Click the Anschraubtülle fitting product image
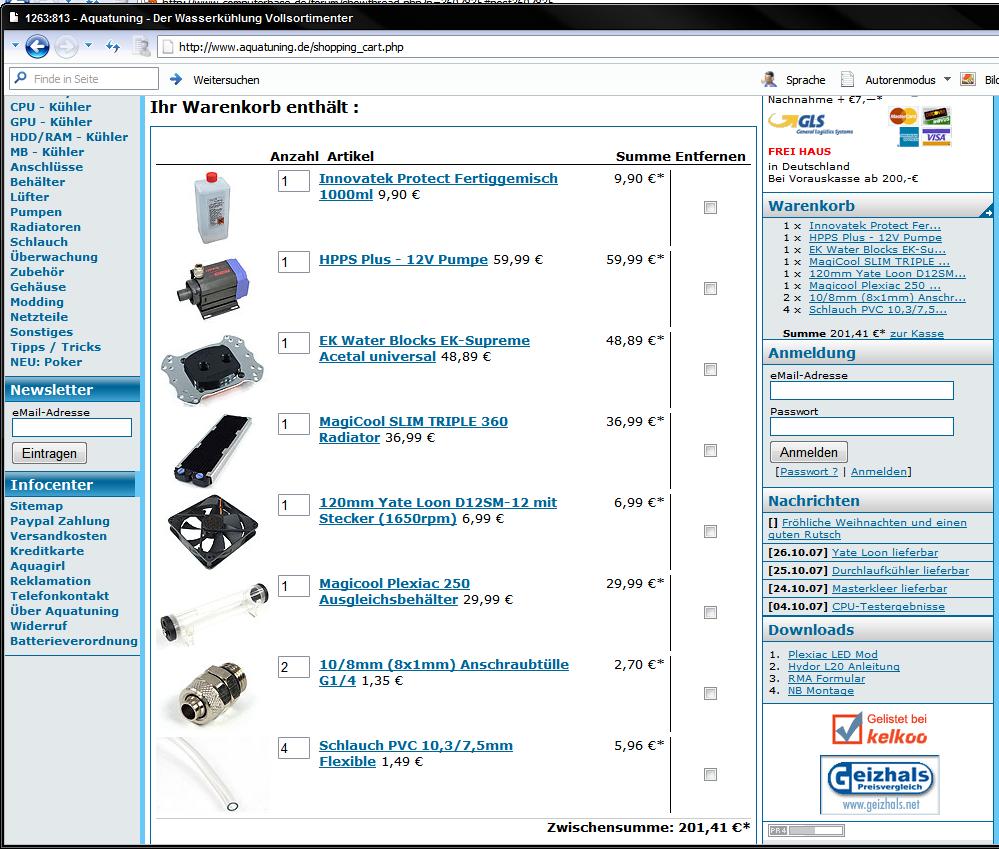Screen dimensions: 999x849 [213, 694]
